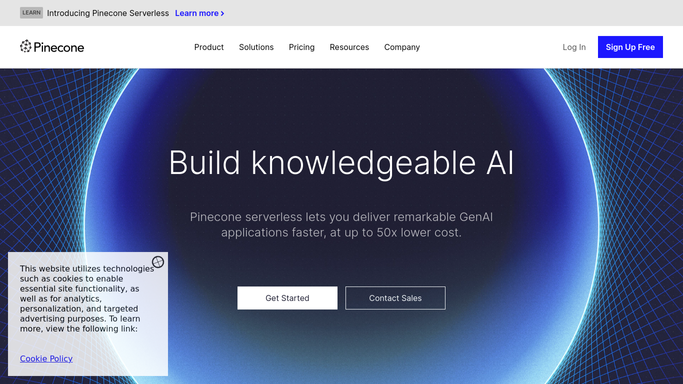Click the Build knowledgeable AI headline
683x384 pixels.
pos(341,163)
